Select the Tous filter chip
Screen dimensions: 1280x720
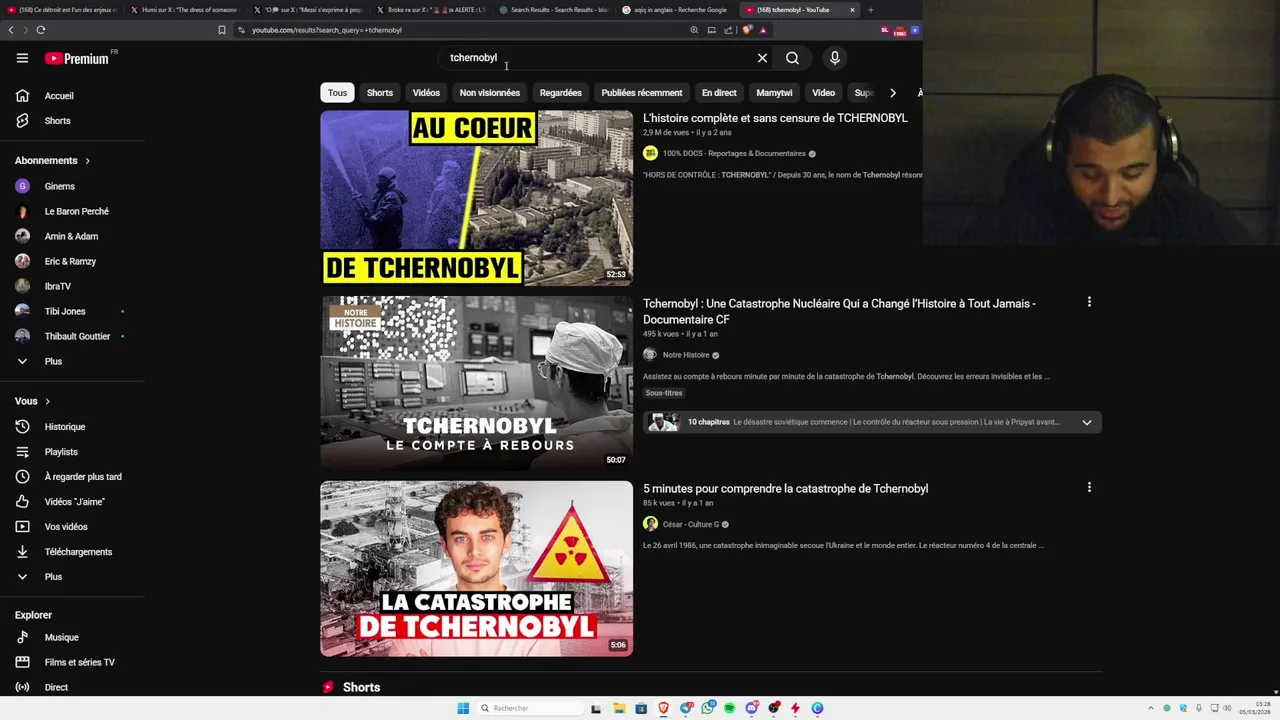[337, 93]
